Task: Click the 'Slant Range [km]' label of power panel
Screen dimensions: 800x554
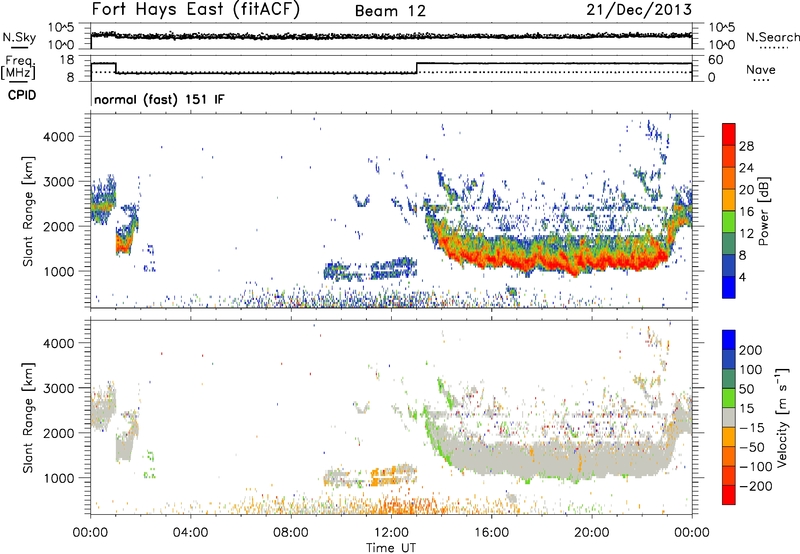Action: (28, 211)
